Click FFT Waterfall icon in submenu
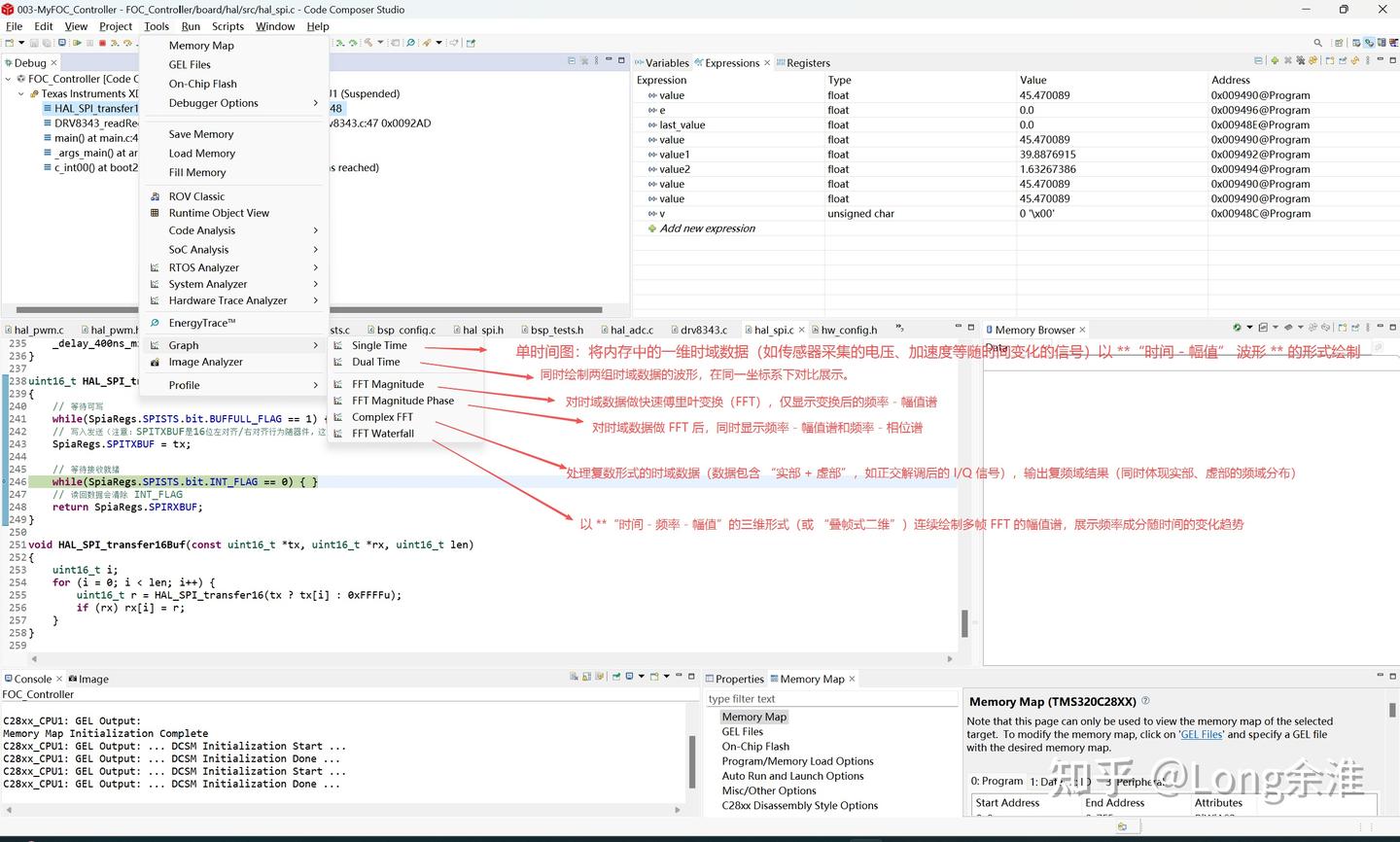 (338, 434)
